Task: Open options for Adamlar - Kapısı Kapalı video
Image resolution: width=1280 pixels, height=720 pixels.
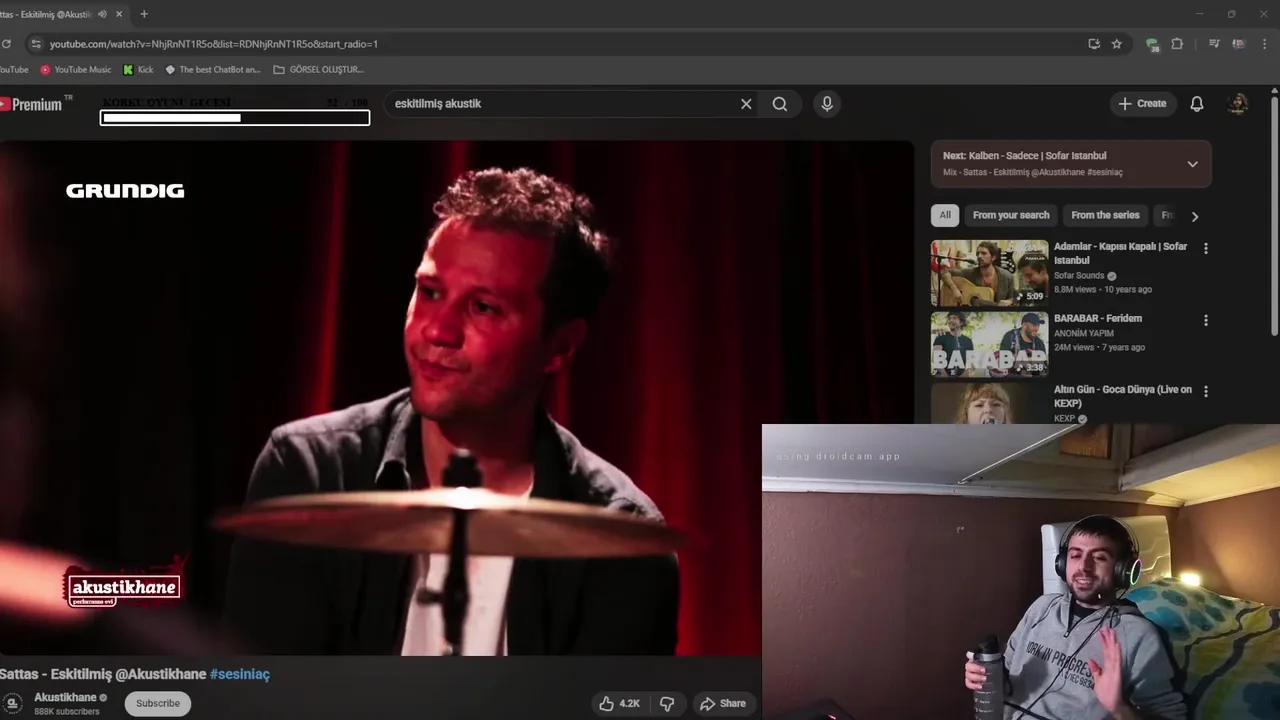Action: point(1205,248)
